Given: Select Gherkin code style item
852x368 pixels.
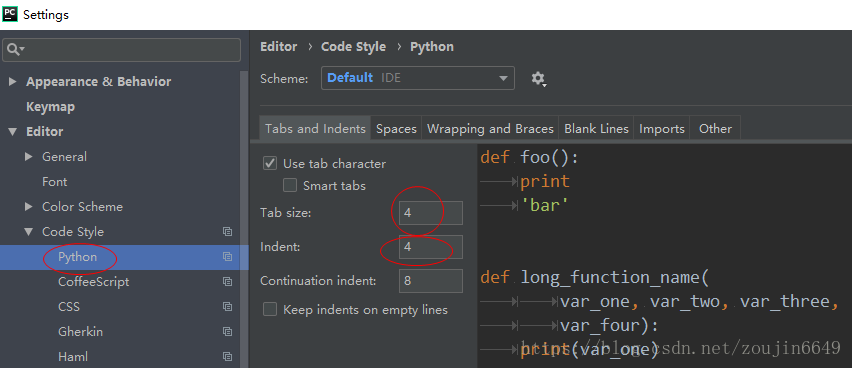Looking at the screenshot, I should pyautogui.click(x=80, y=332).
